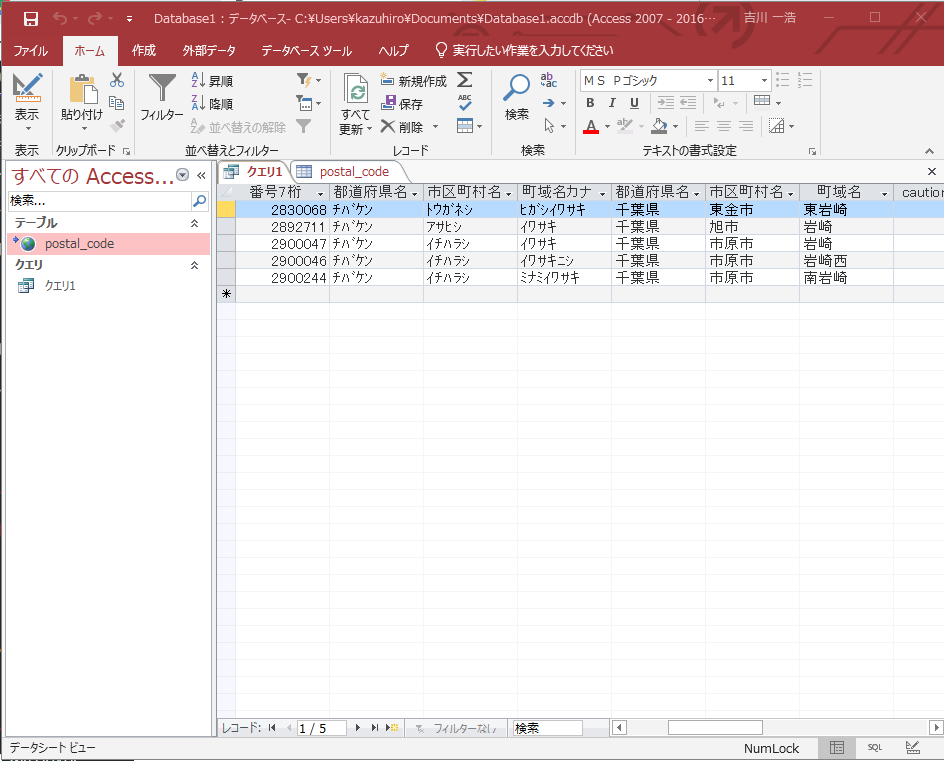
Task: Click the Cut scissors icon
Action: coord(117,80)
